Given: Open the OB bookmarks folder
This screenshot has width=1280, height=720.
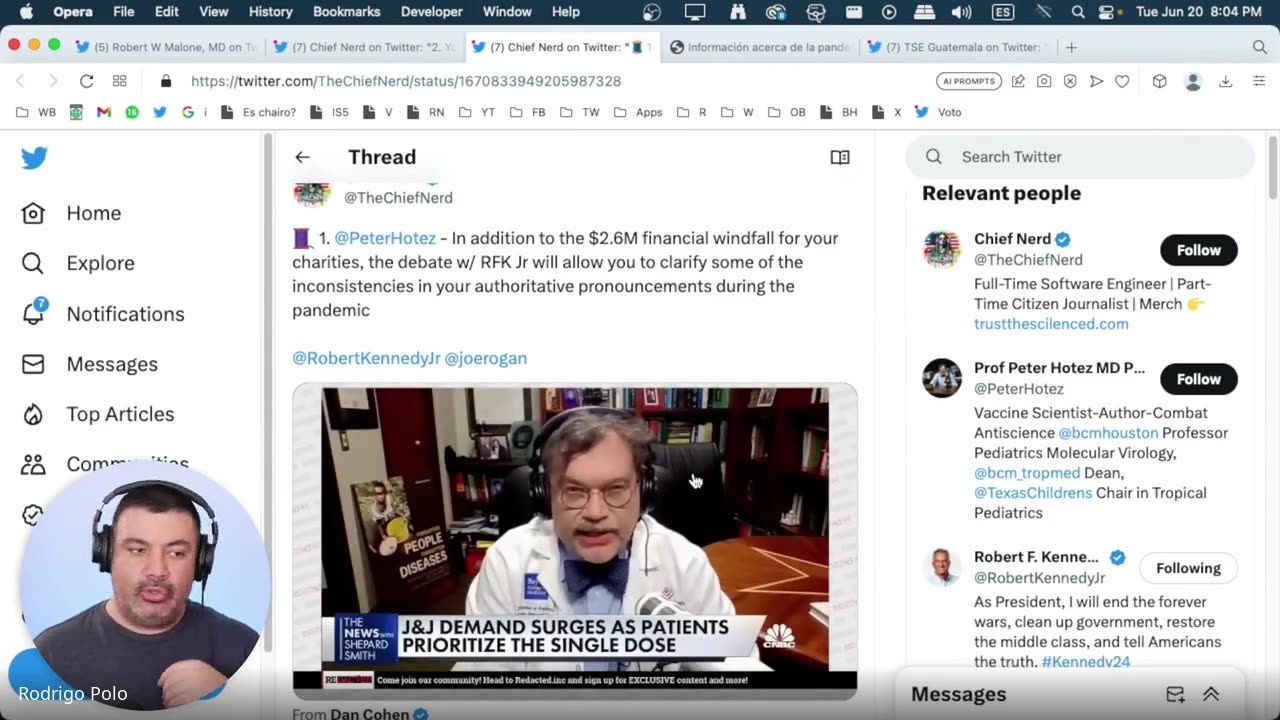Looking at the screenshot, I should 787,112.
